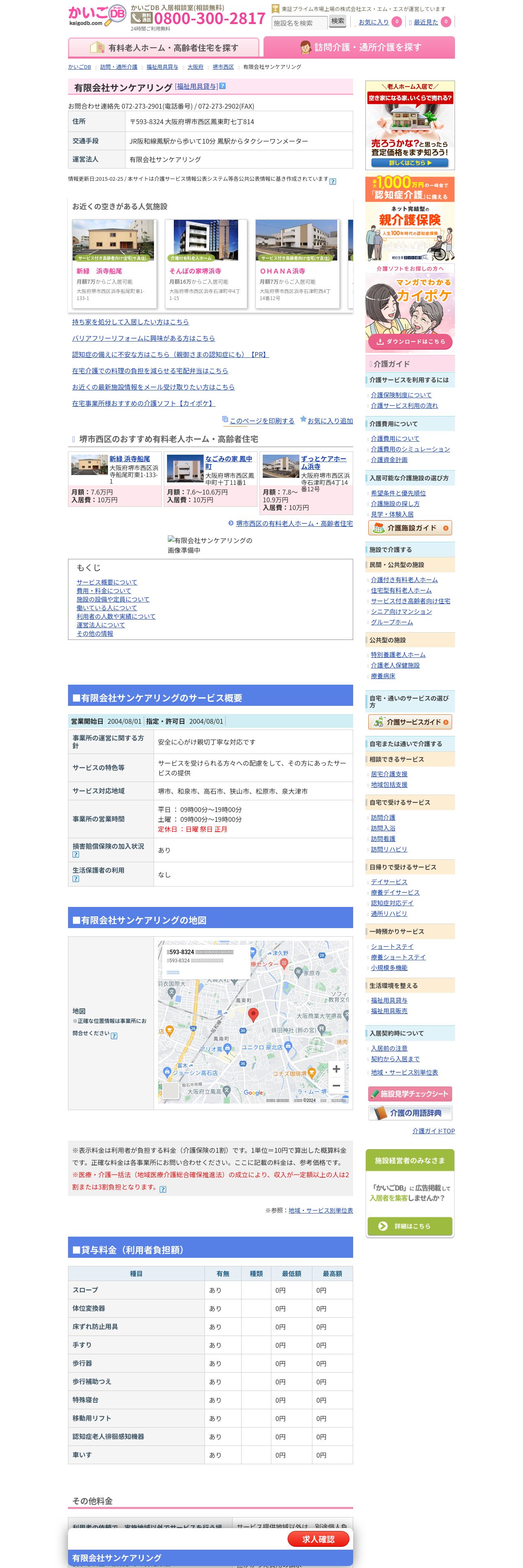Open 宅配弁当 link for 在宅介護

pos(150,371)
